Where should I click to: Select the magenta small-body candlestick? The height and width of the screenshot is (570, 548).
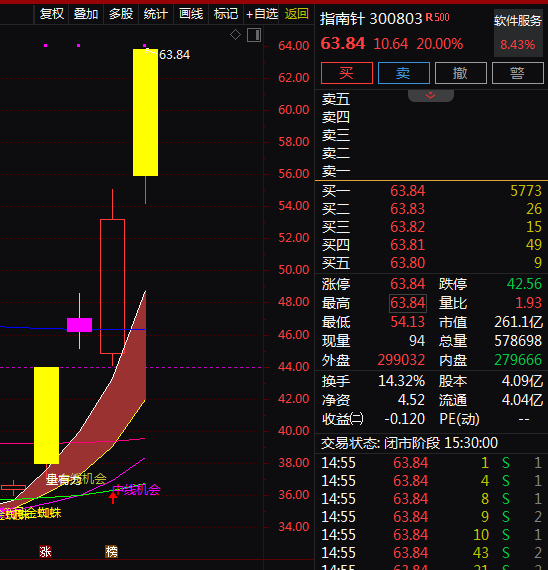(79, 325)
